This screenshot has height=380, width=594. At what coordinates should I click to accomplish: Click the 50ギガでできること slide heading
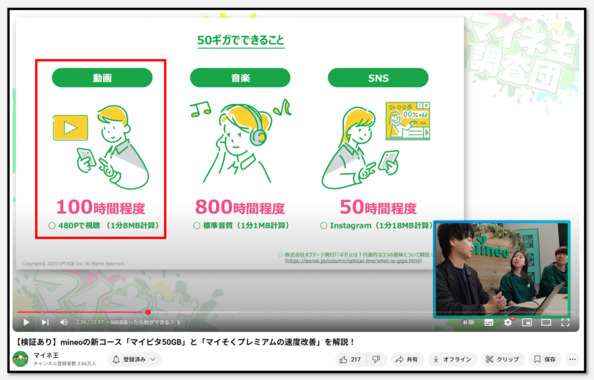click(241, 40)
